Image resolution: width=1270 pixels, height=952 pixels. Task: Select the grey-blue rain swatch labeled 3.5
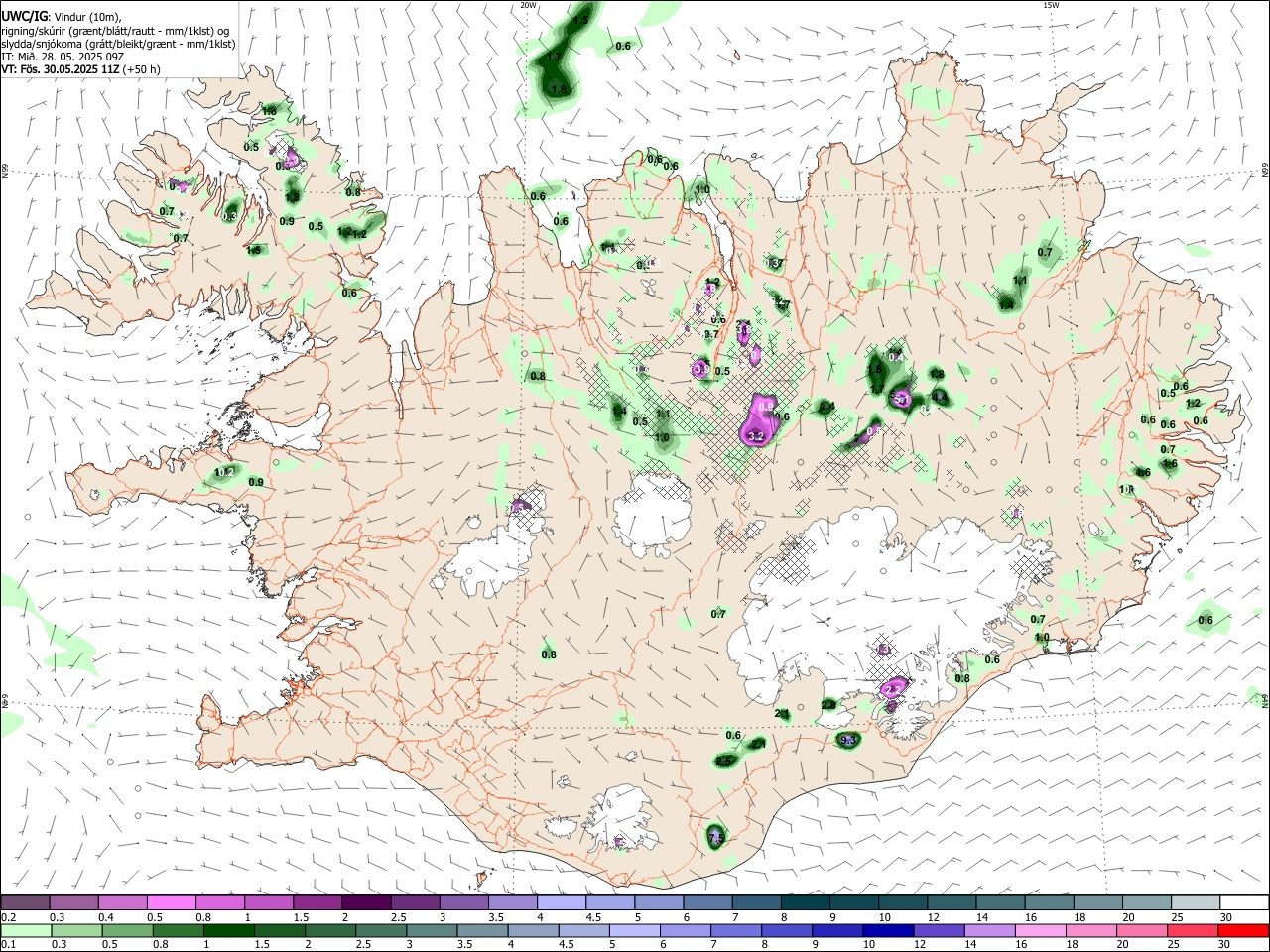click(483, 930)
